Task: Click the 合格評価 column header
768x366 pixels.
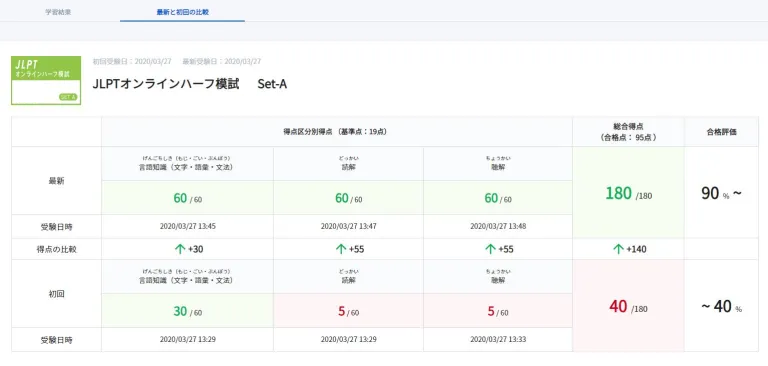Action: click(721, 132)
